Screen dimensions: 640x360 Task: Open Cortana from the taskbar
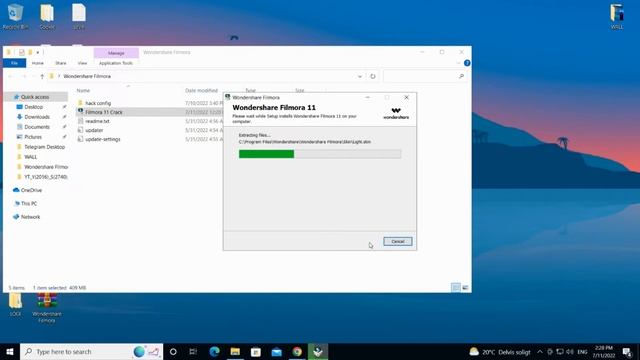pyautogui.click(x=173, y=352)
